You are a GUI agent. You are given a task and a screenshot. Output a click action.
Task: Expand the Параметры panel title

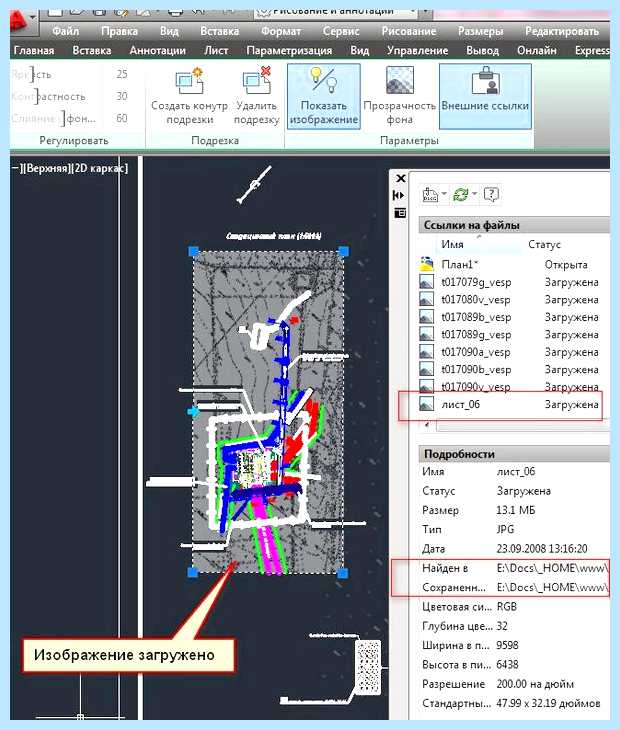[410, 140]
